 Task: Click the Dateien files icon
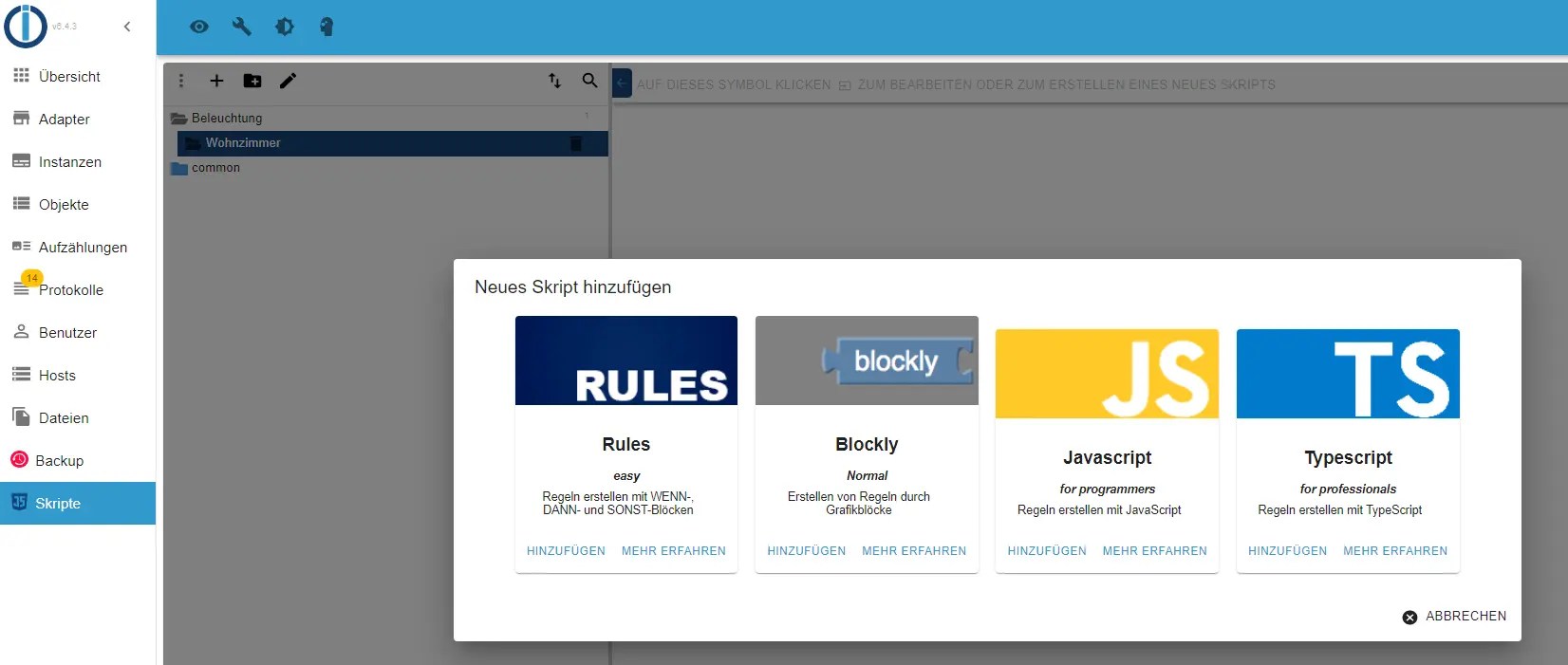(x=21, y=416)
